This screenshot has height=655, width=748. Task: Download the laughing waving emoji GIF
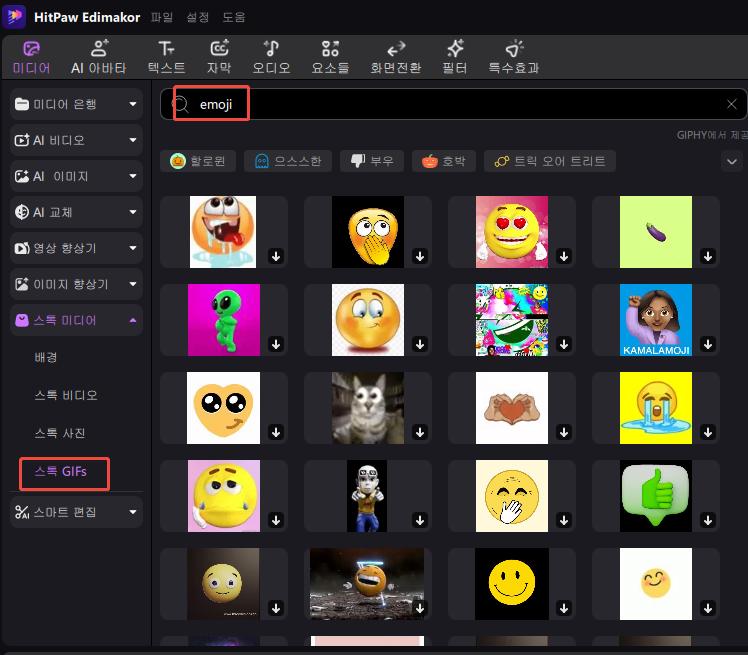point(564,520)
